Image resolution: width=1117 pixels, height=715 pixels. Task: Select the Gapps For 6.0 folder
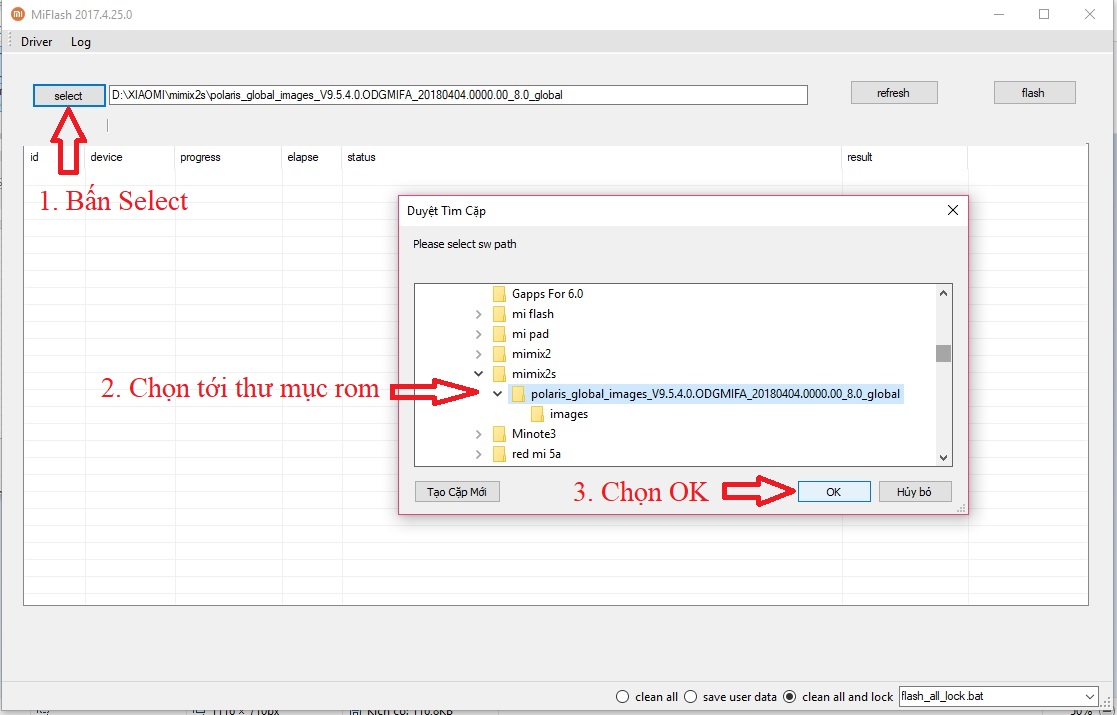(547, 293)
